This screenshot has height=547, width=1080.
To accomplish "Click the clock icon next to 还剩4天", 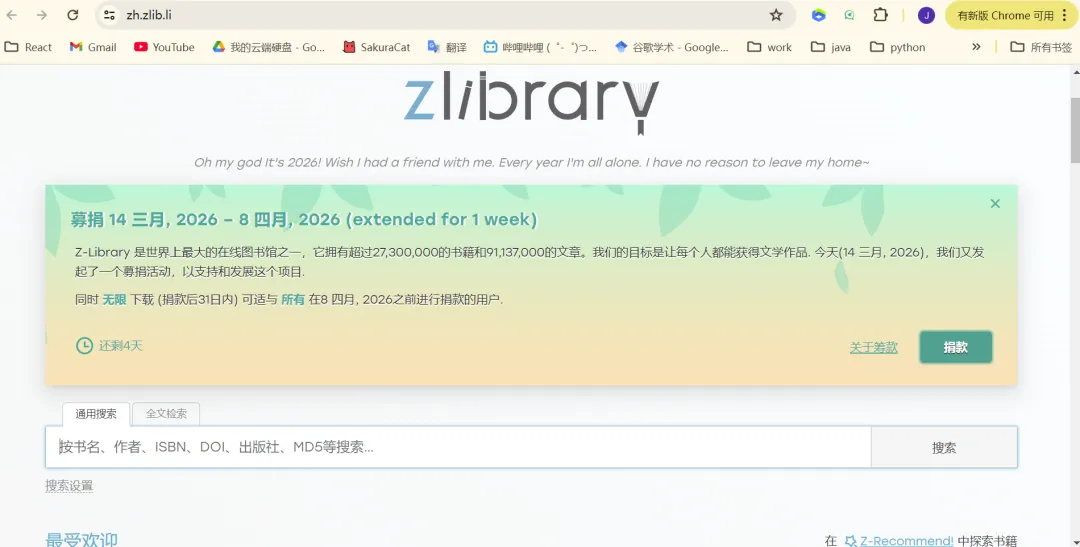I will point(84,346).
